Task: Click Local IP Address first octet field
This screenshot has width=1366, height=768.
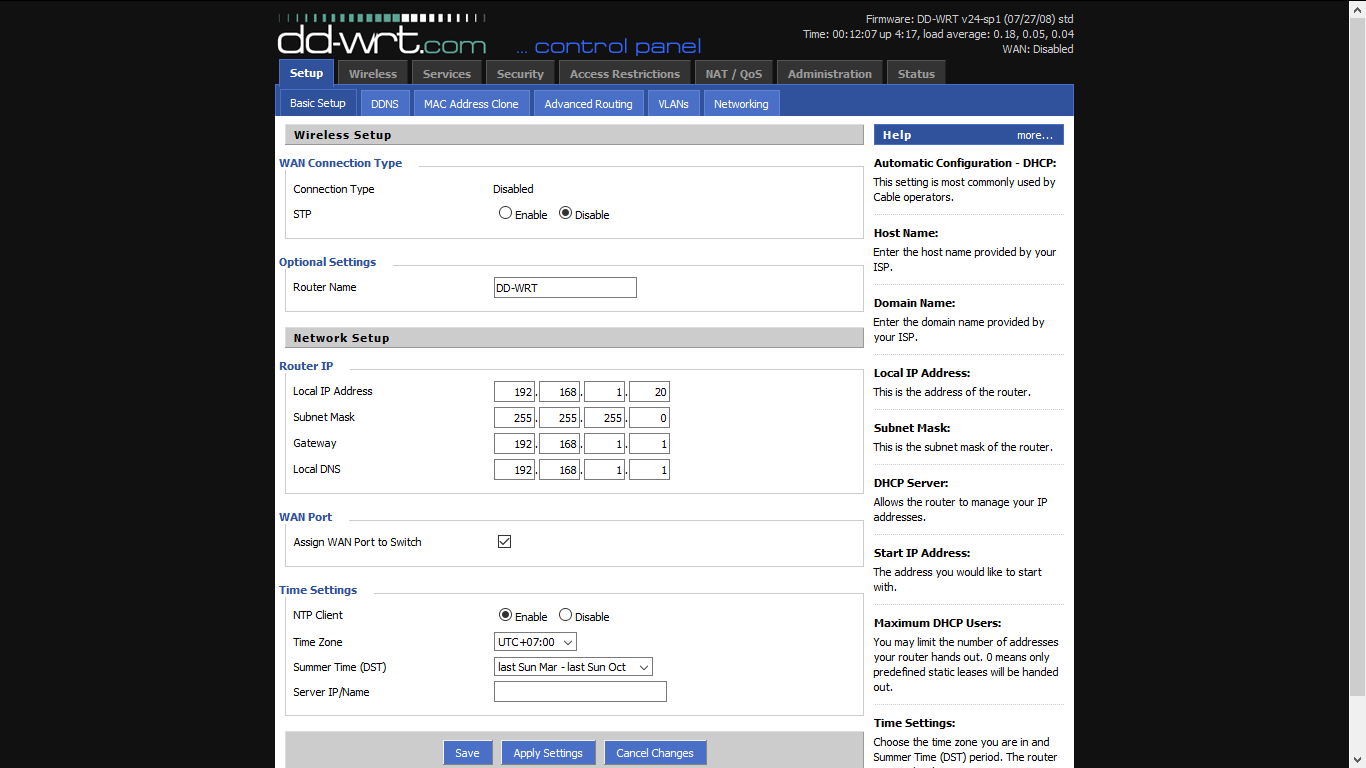Action: coord(514,392)
